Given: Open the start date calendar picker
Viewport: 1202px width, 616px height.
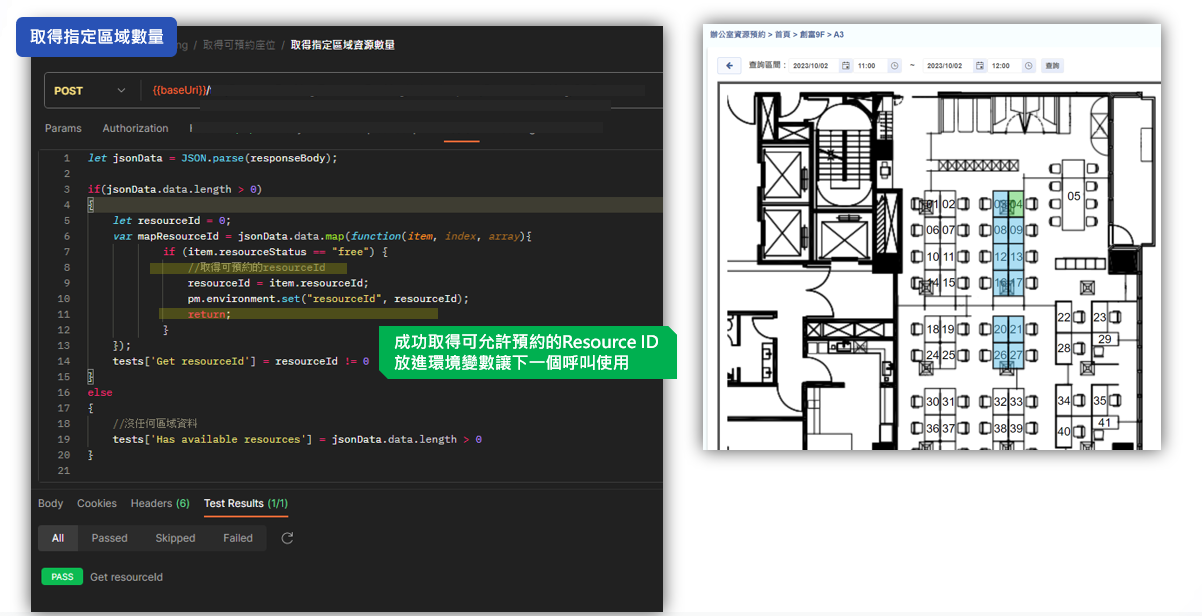Looking at the screenshot, I should click(x=845, y=66).
